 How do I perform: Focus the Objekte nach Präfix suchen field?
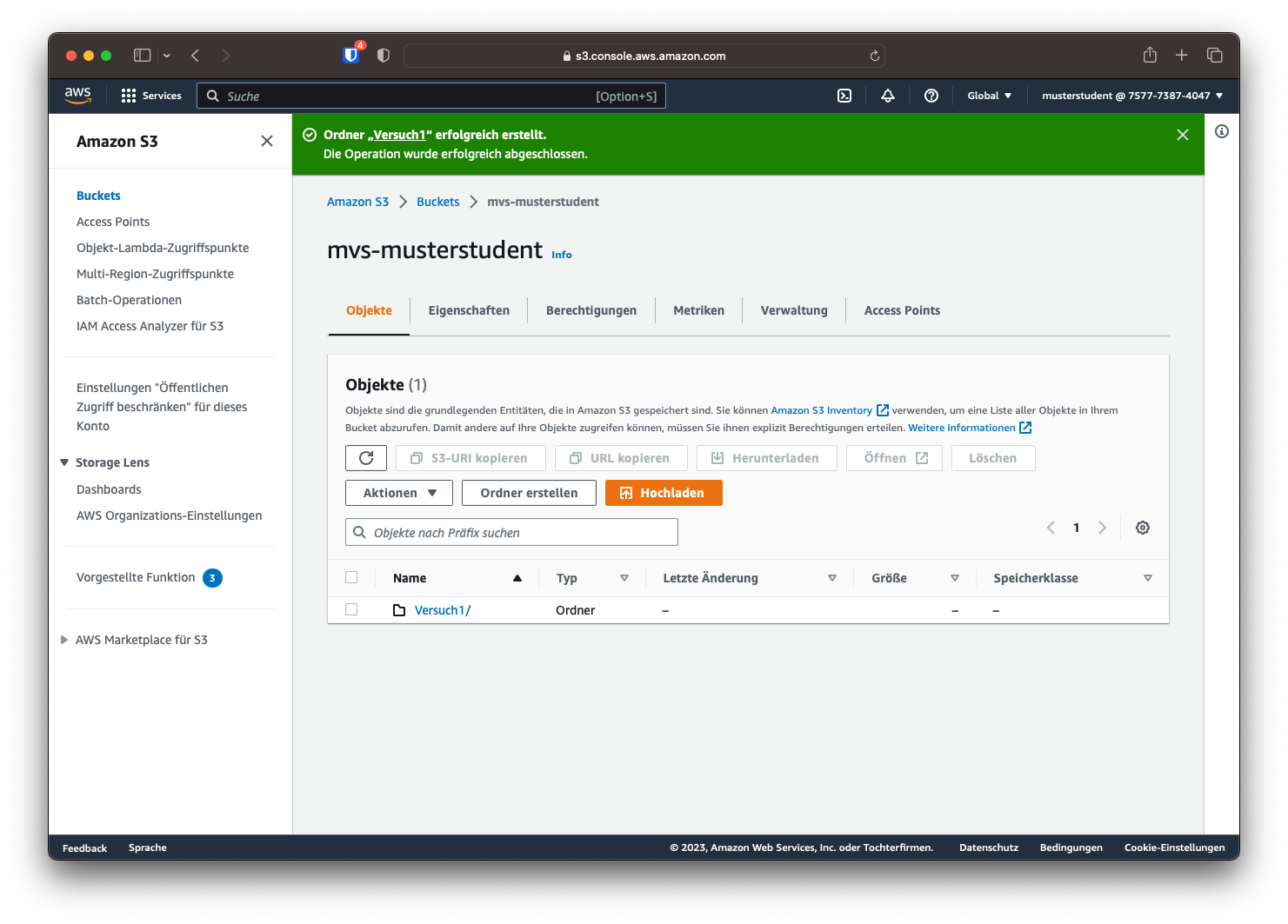511,532
